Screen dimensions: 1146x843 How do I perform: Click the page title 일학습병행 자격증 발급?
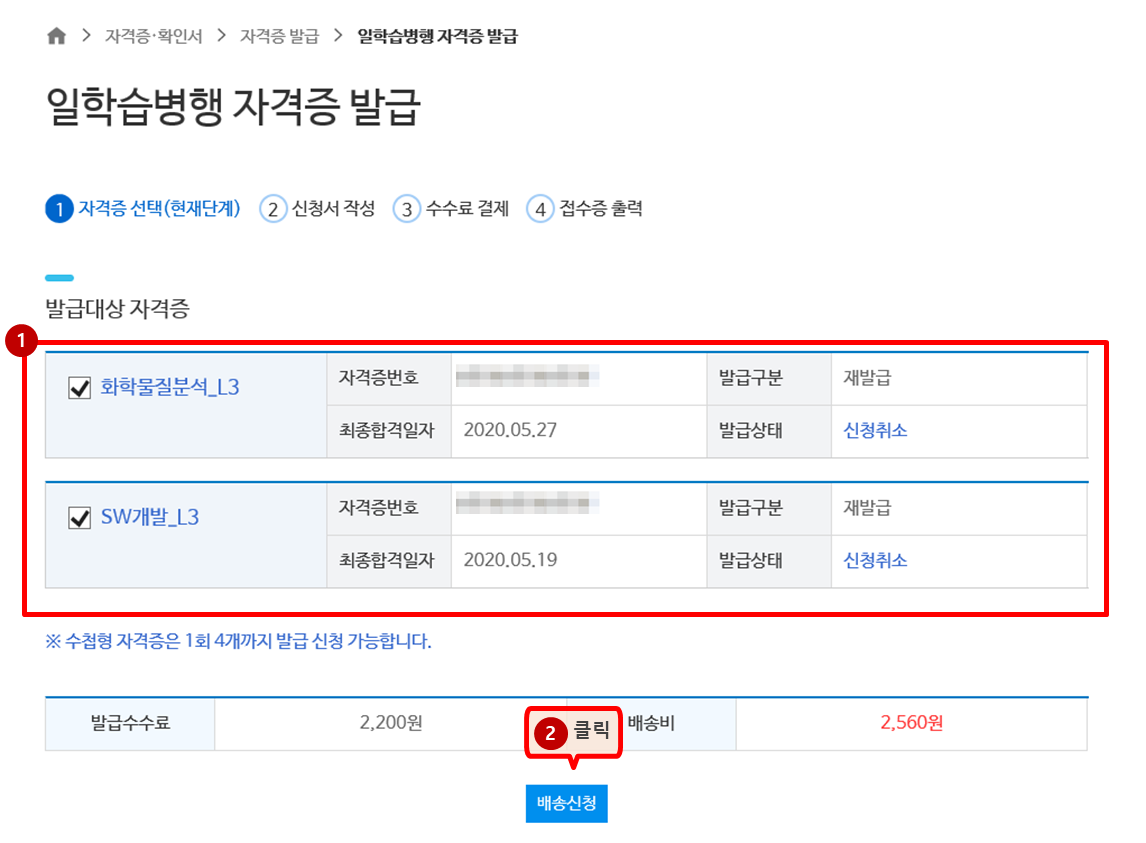(233, 107)
